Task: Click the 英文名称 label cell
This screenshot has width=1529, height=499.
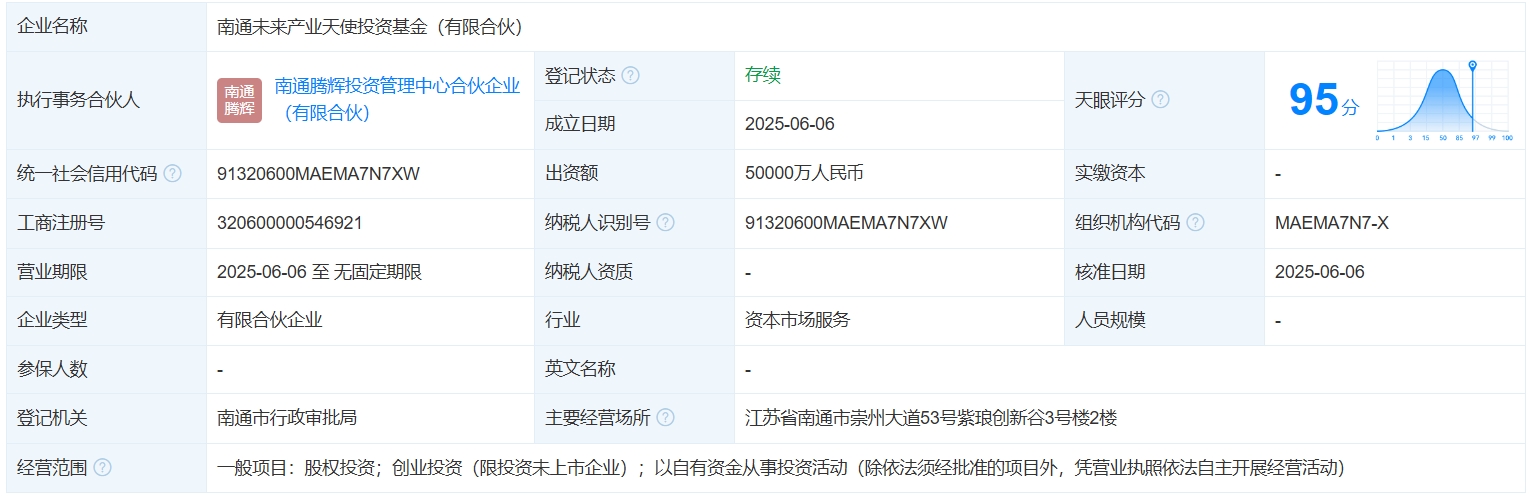Action: coord(634,369)
